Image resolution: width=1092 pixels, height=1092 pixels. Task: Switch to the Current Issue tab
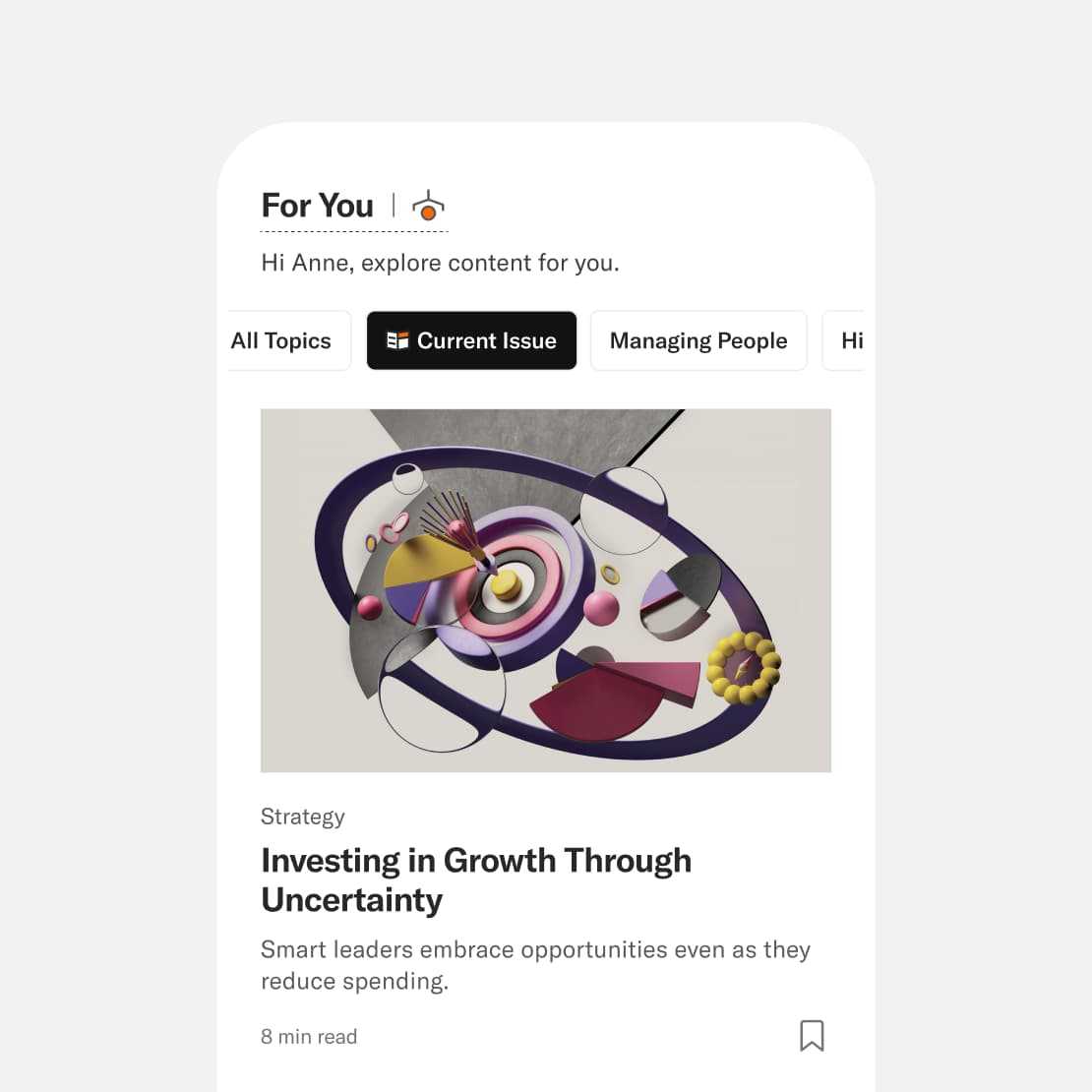[x=471, y=340]
